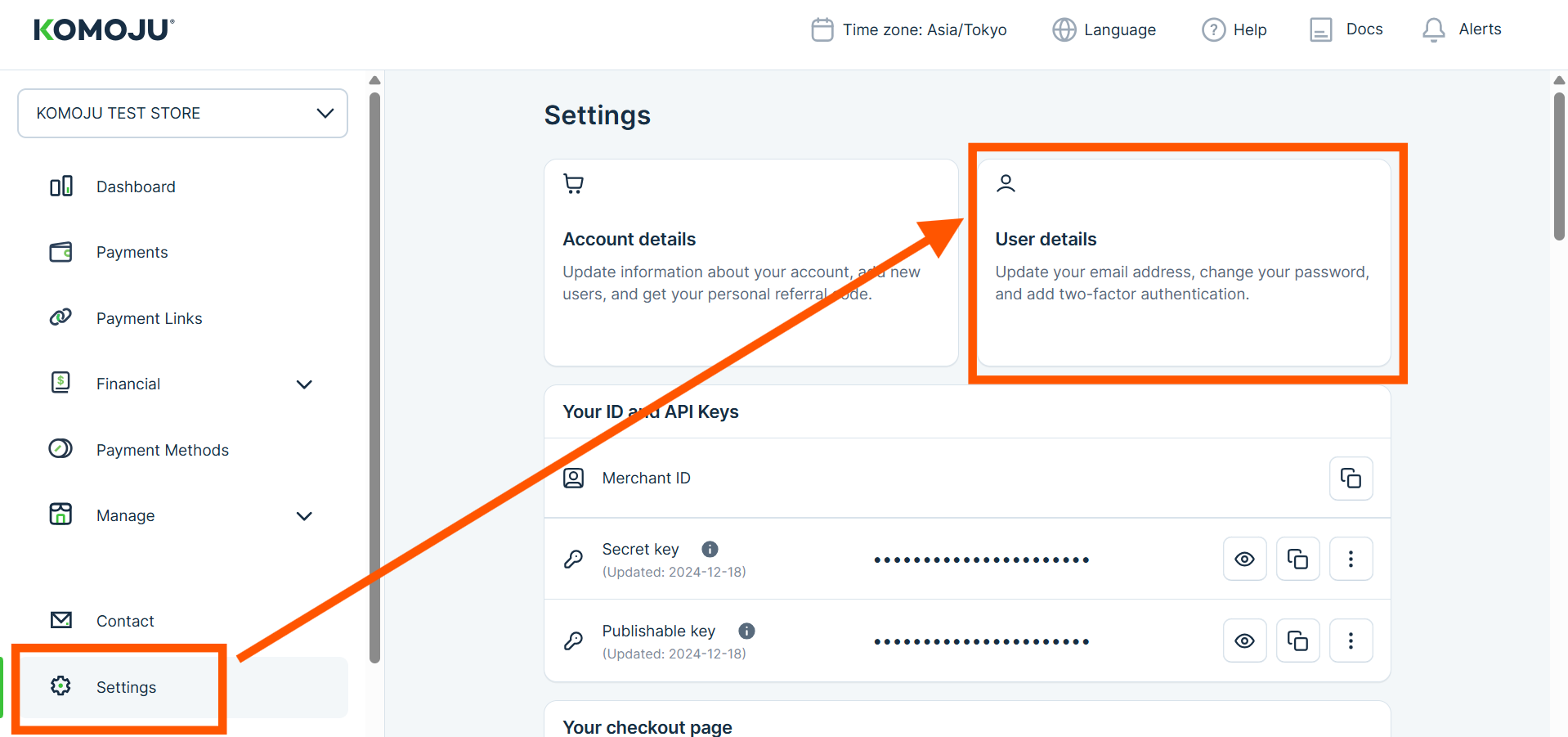This screenshot has width=1568, height=737.
Task: Click the Secret key info icon
Action: tap(710, 549)
